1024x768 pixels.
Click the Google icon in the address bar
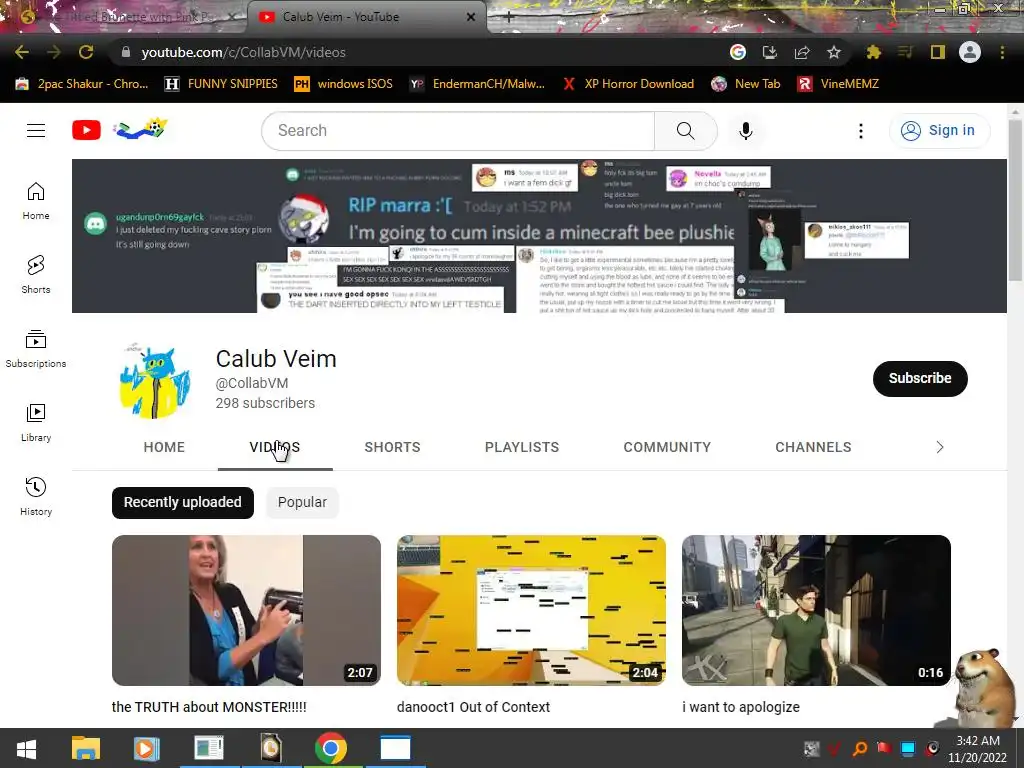738,52
